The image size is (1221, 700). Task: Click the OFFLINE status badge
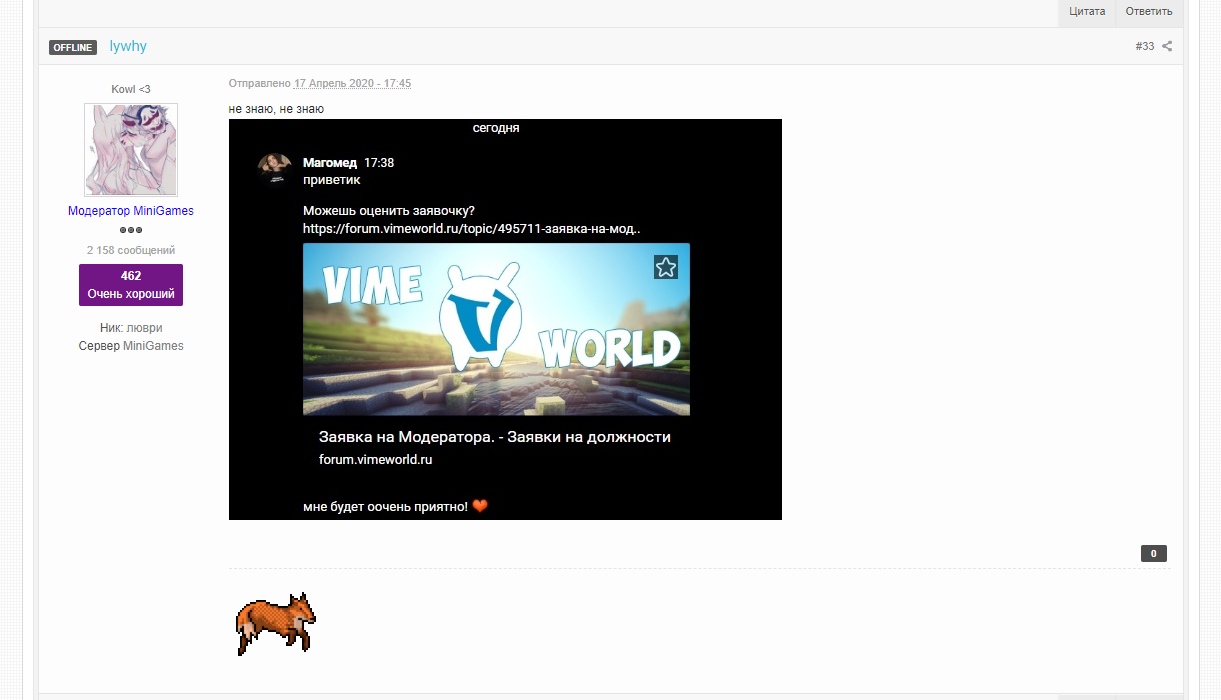click(73, 47)
